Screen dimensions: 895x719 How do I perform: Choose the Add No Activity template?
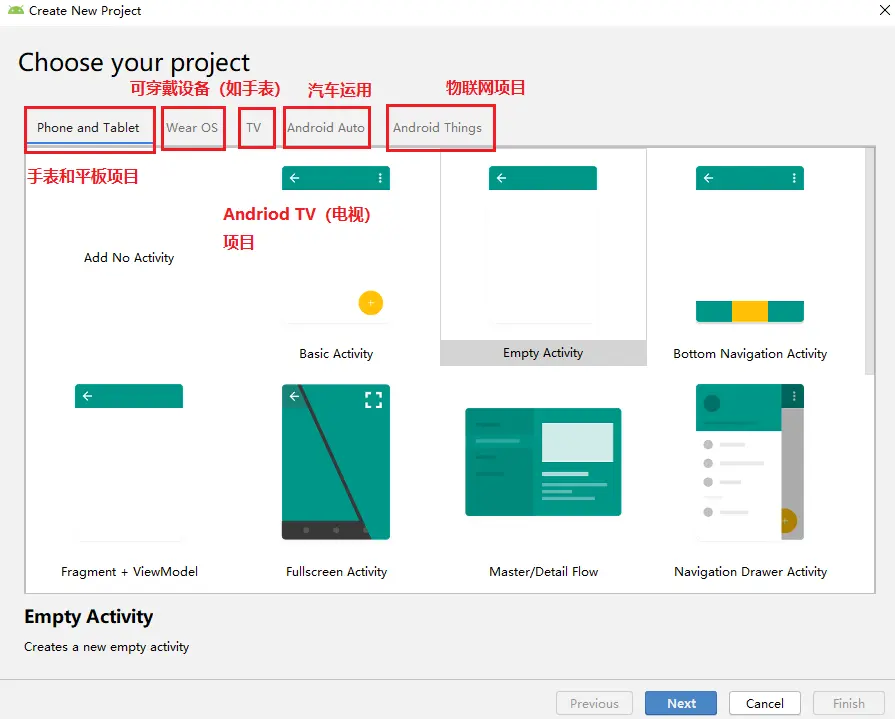coord(129,258)
